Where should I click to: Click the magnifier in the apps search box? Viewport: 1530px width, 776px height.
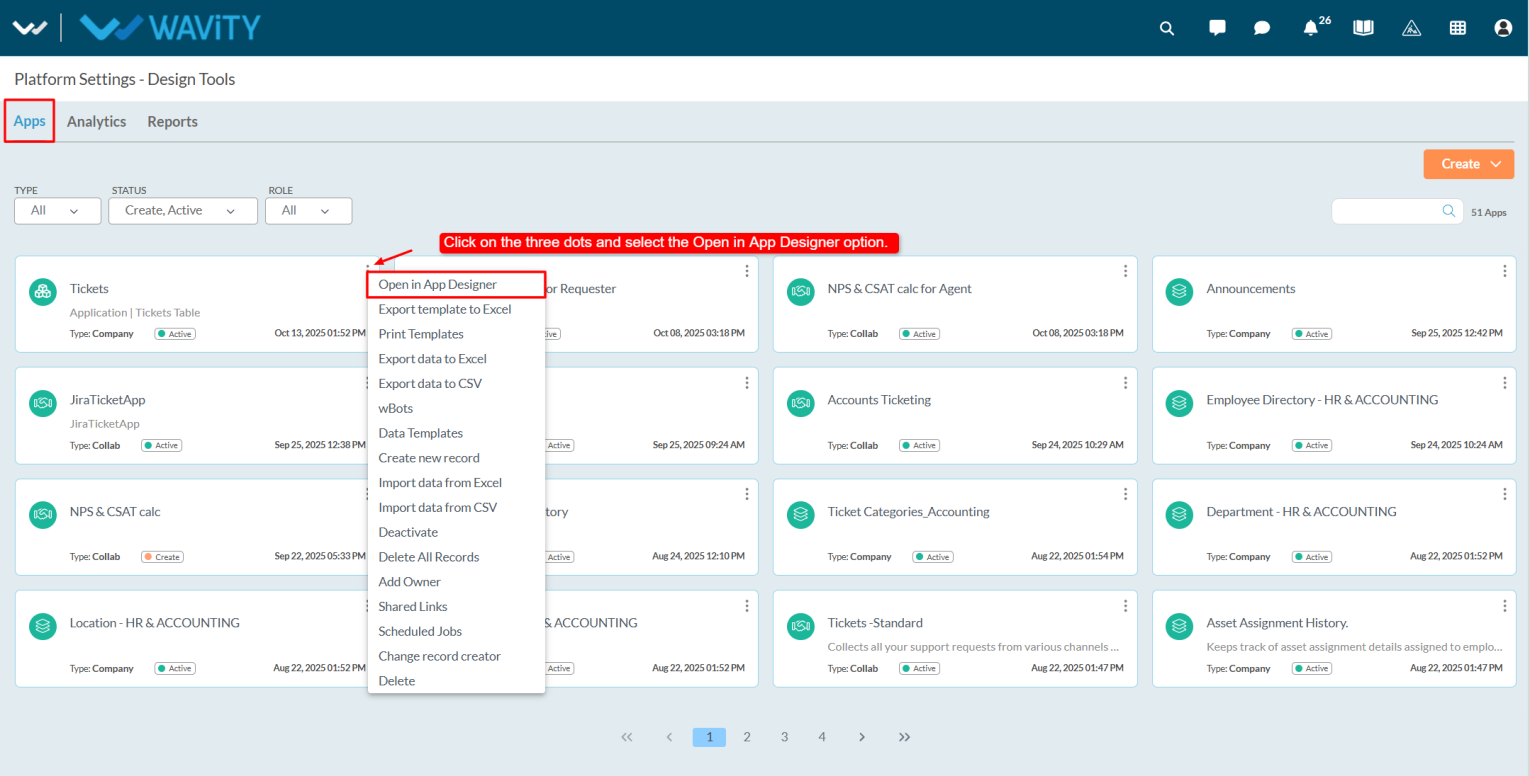point(1448,211)
